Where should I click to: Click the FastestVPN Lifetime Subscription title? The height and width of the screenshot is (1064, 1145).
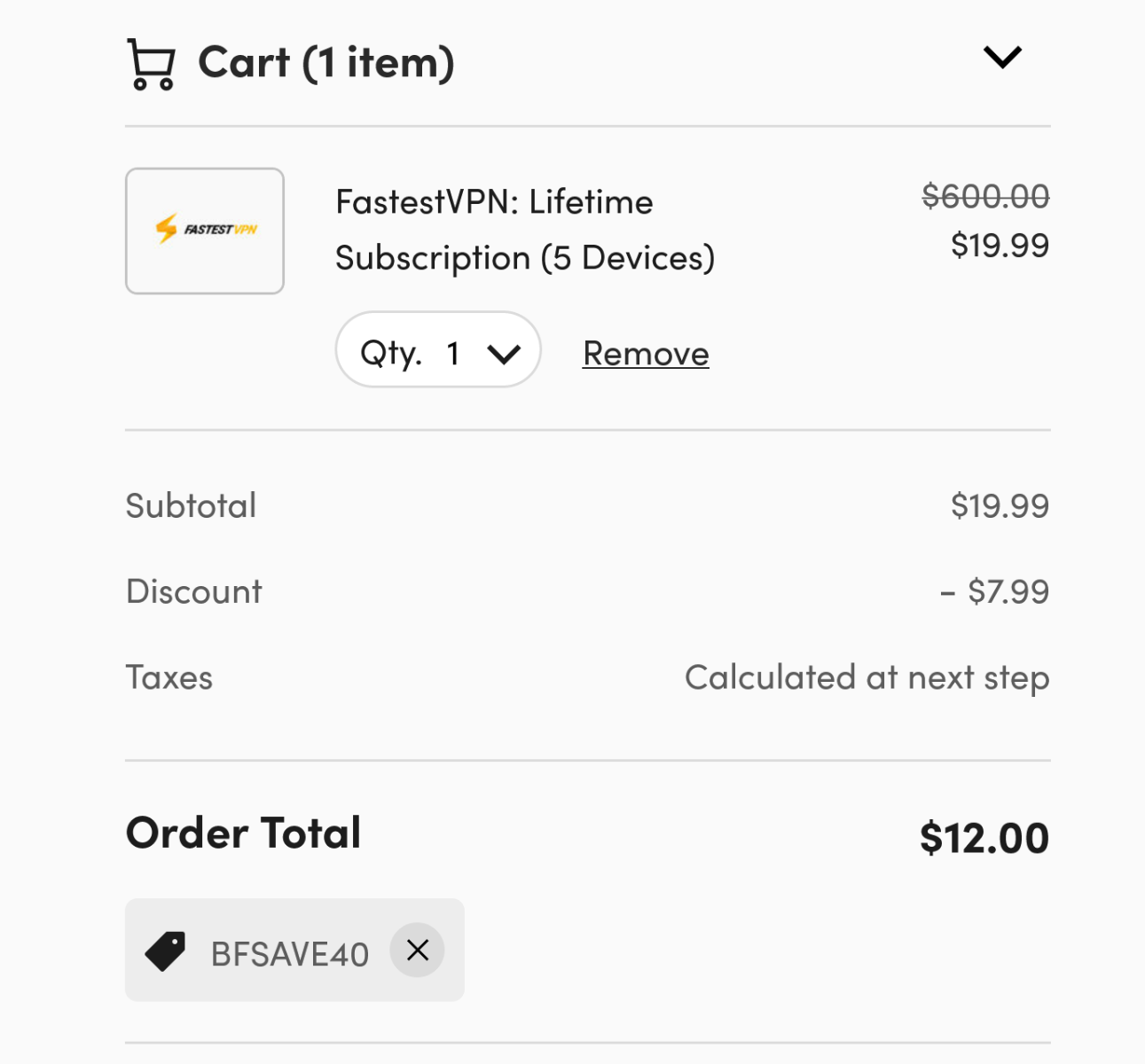[524, 230]
